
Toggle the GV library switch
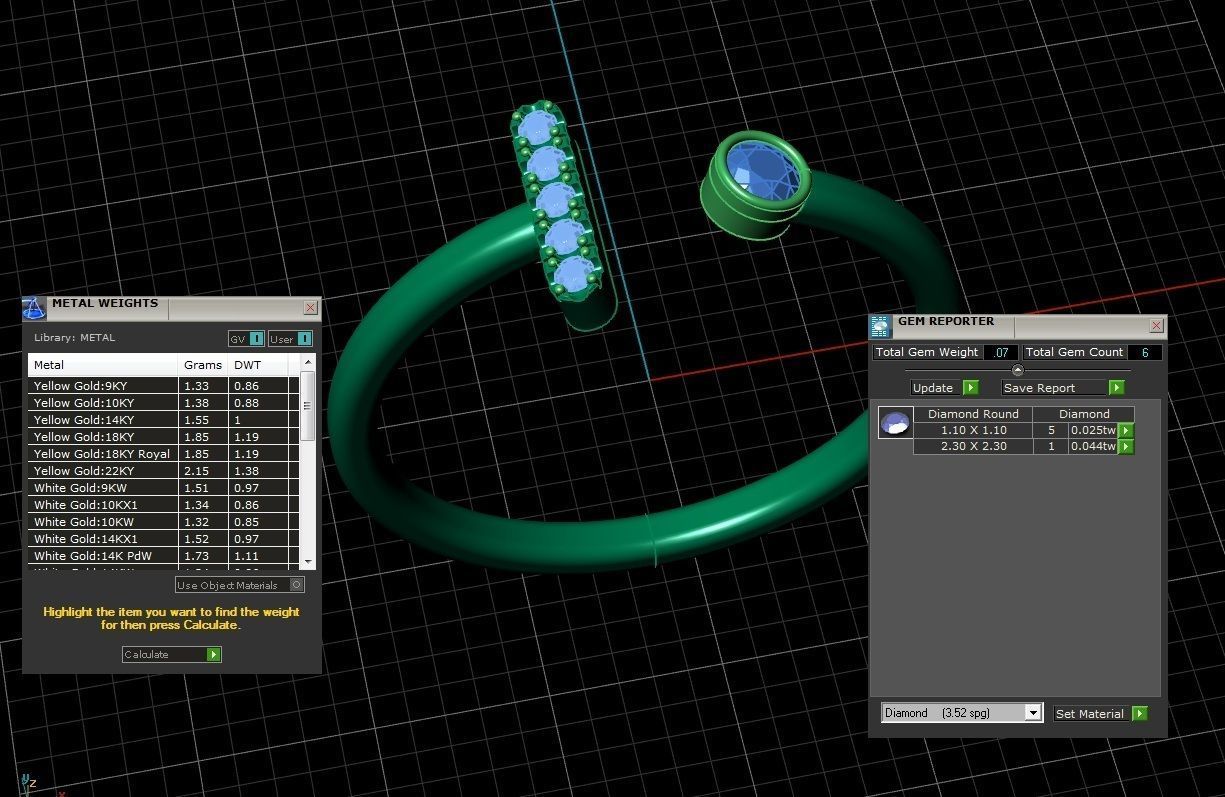pyautogui.click(x=256, y=339)
